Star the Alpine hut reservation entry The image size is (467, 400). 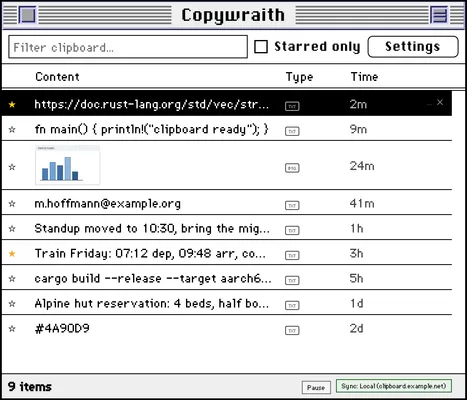12,304
